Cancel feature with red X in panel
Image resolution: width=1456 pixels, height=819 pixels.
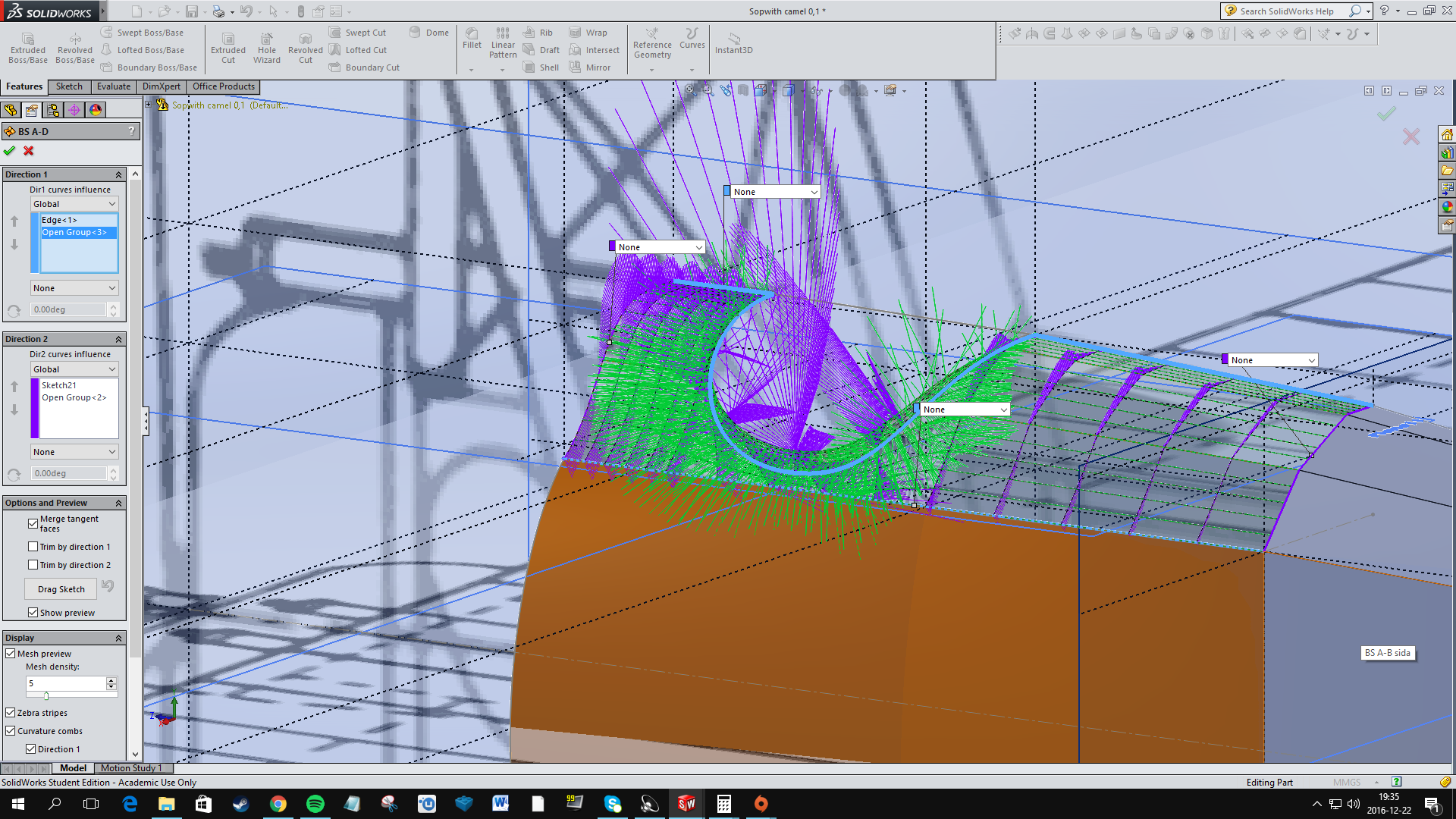[29, 151]
